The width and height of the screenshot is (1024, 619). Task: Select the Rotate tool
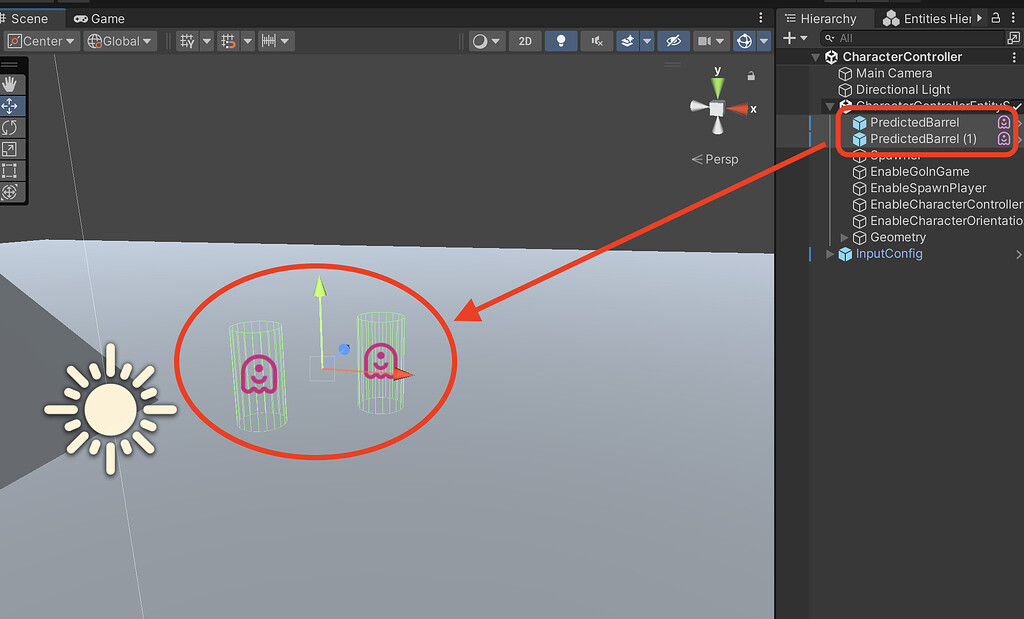coord(12,127)
